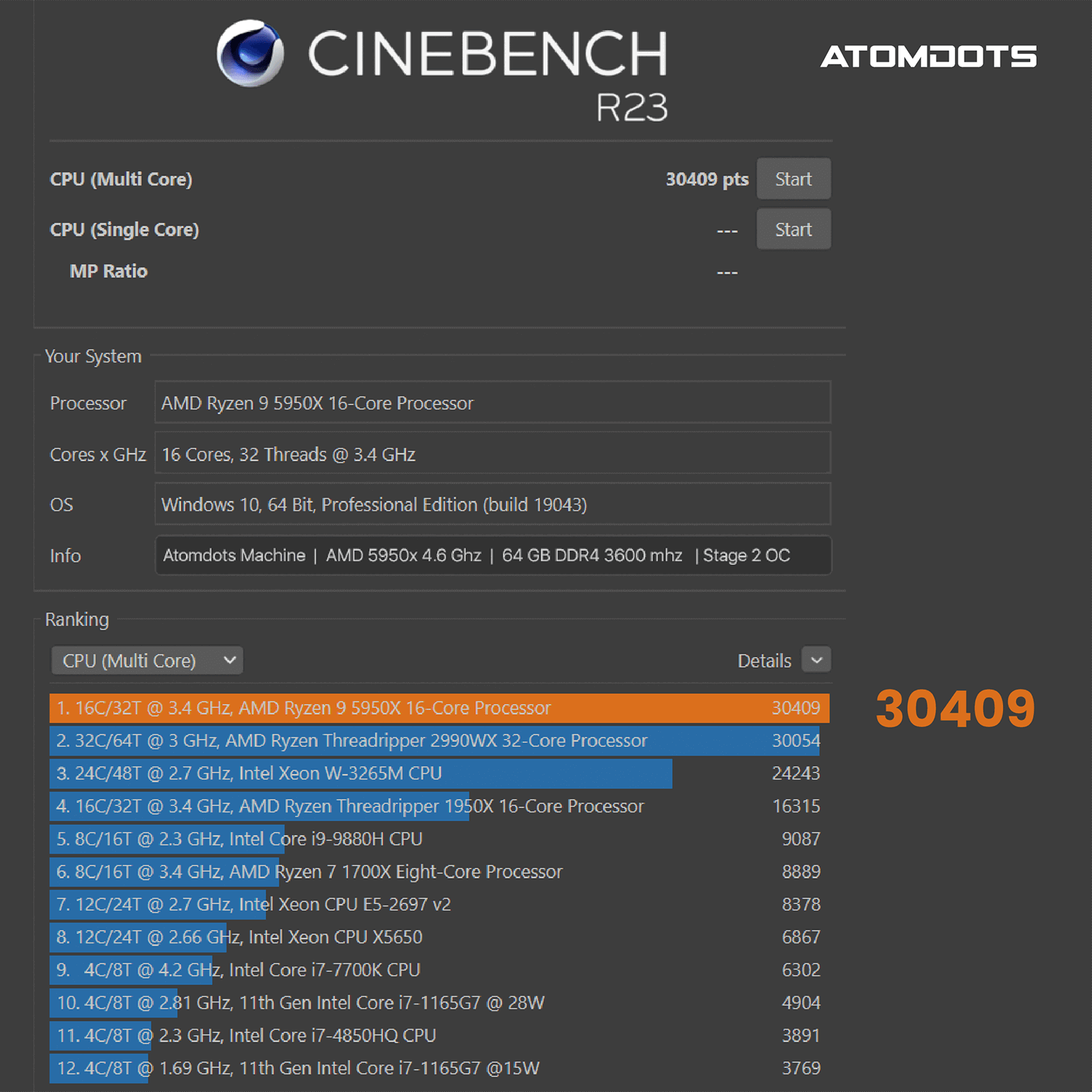Open the CPU (Multi Core) ranking dropdown
Viewport: 1092px width, 1092px height.
pyautogui.click(x=146, y=660)
